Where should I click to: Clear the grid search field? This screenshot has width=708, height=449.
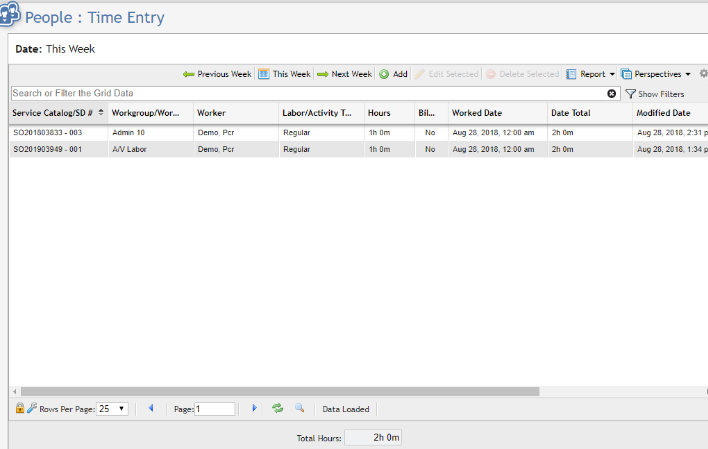pos(612,93)
